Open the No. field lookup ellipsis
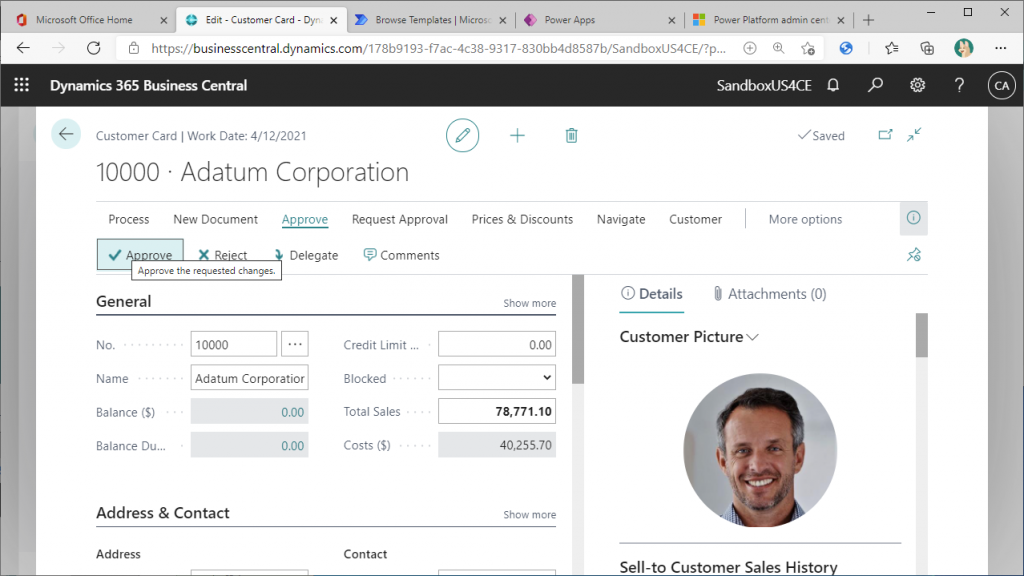Viewport: 1024px width, 576px height. point(295,344)
